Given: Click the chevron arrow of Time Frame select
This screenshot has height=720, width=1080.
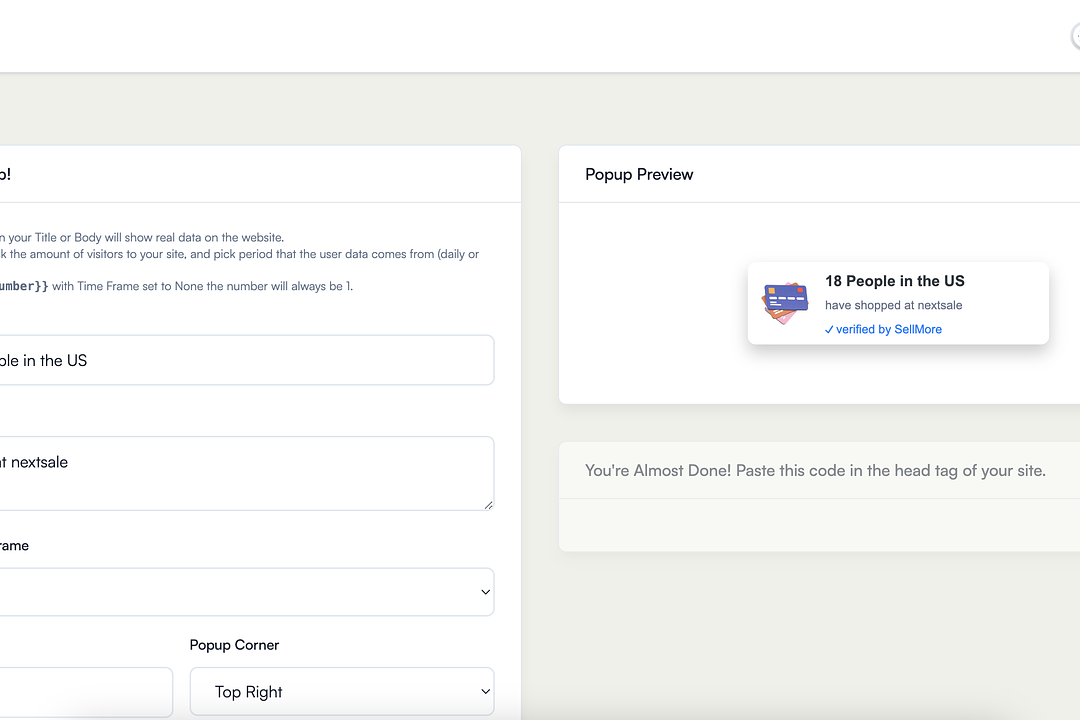Looking at the screenshot, I should point(486,592).
